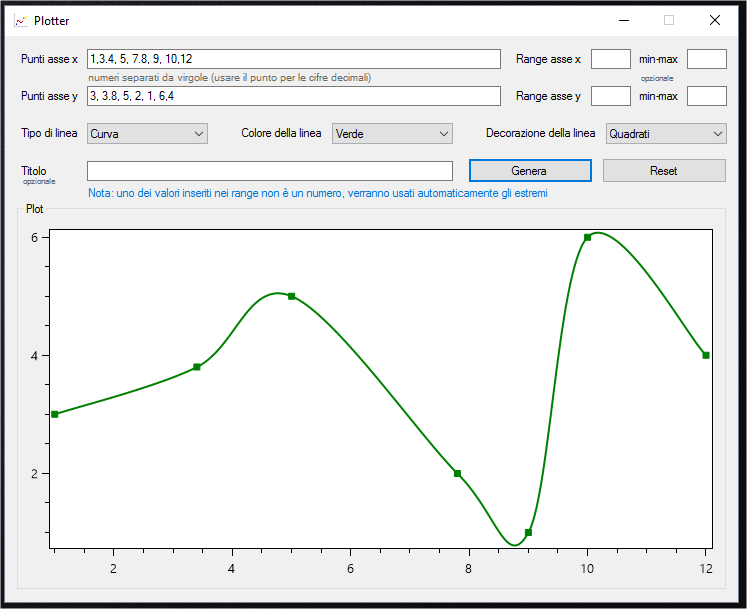Click the square marker at x=5
Screen dimensions: 747x609
[292, 296]
